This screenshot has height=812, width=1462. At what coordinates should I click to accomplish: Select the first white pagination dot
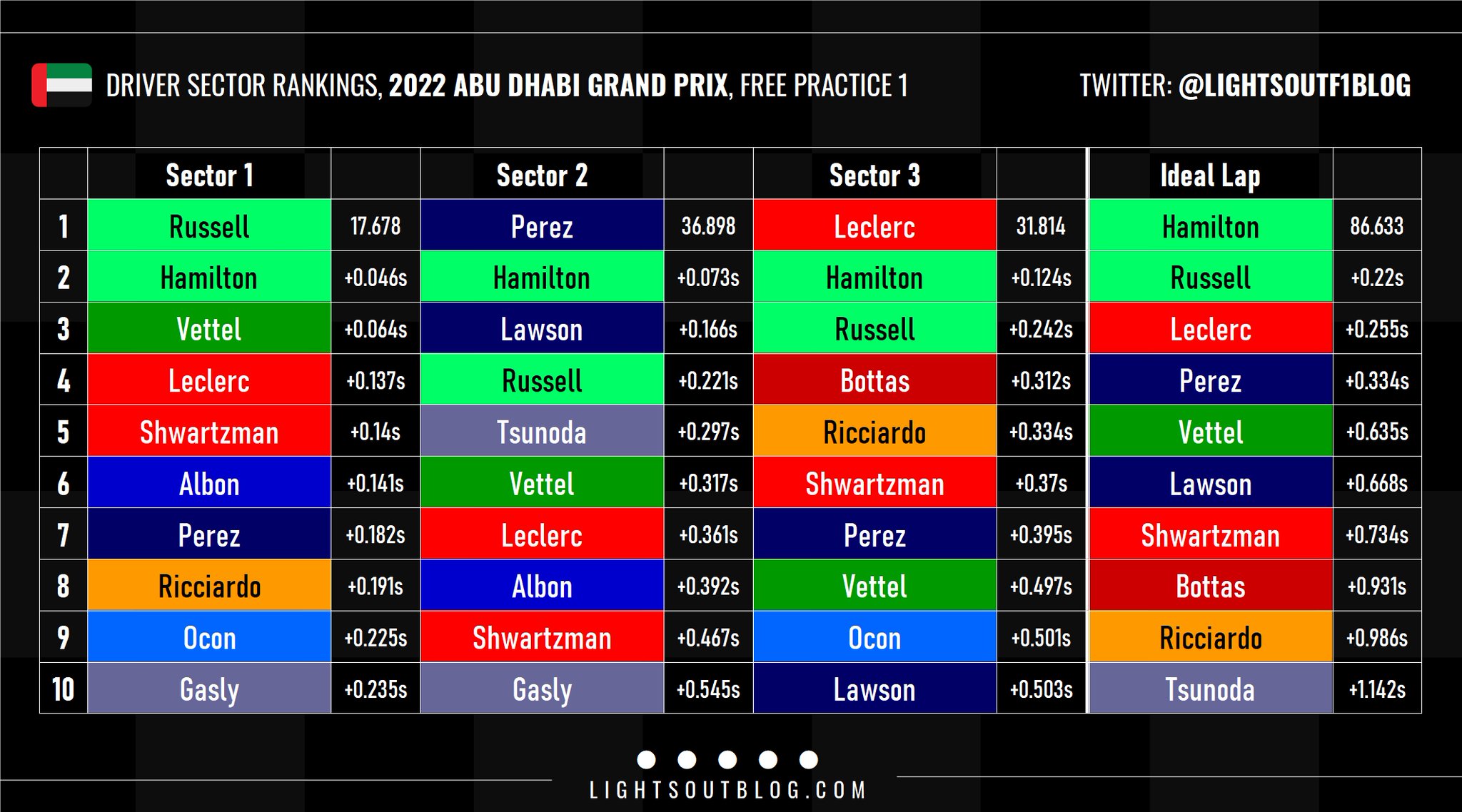point(646,760)
